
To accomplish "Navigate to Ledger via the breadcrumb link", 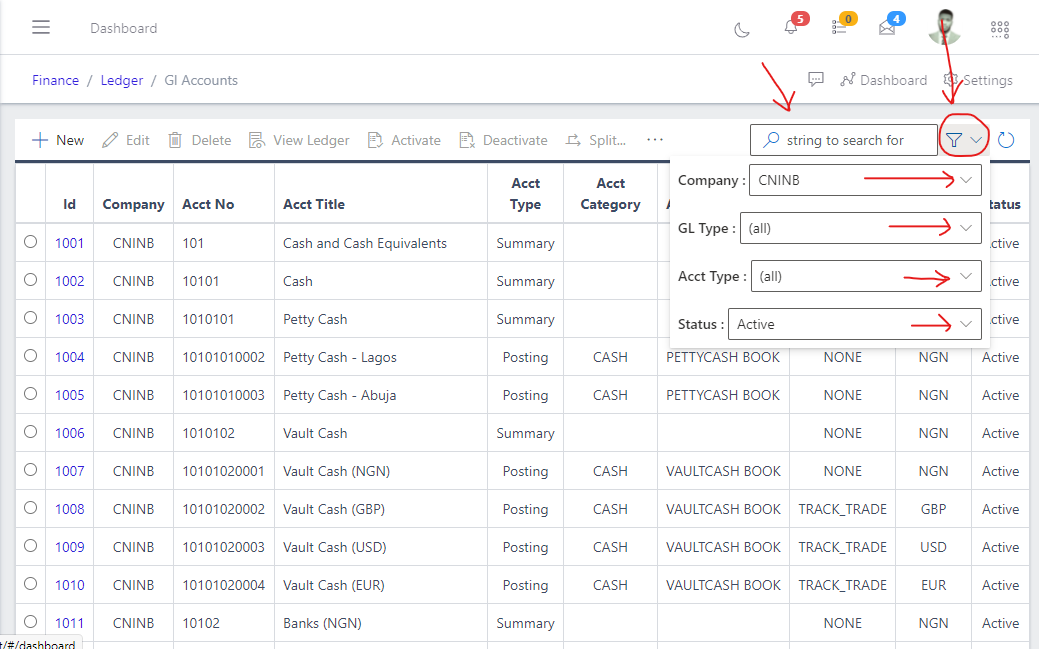I will click(121, 79).
